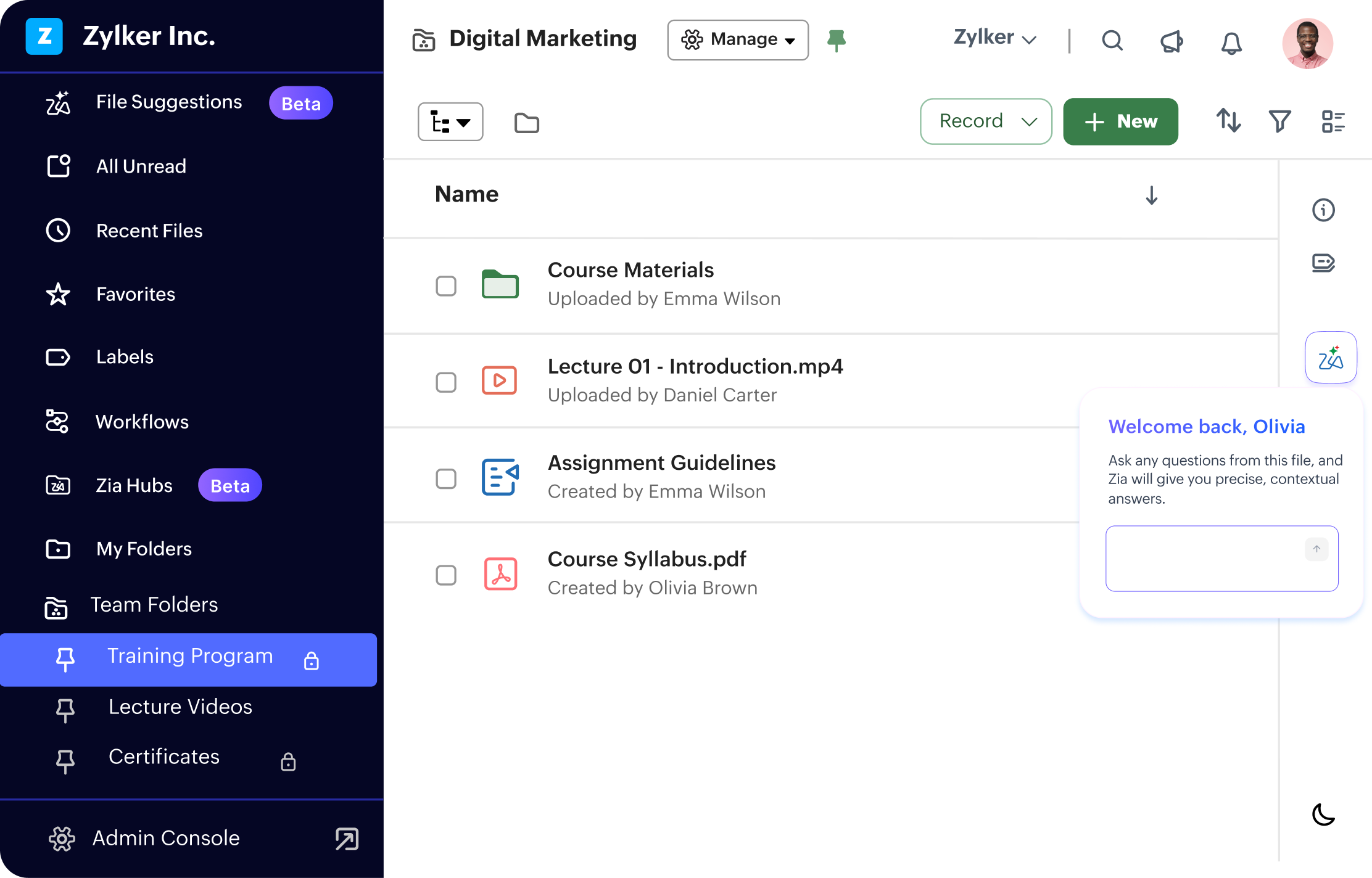Open the Record dropdown

986,121
